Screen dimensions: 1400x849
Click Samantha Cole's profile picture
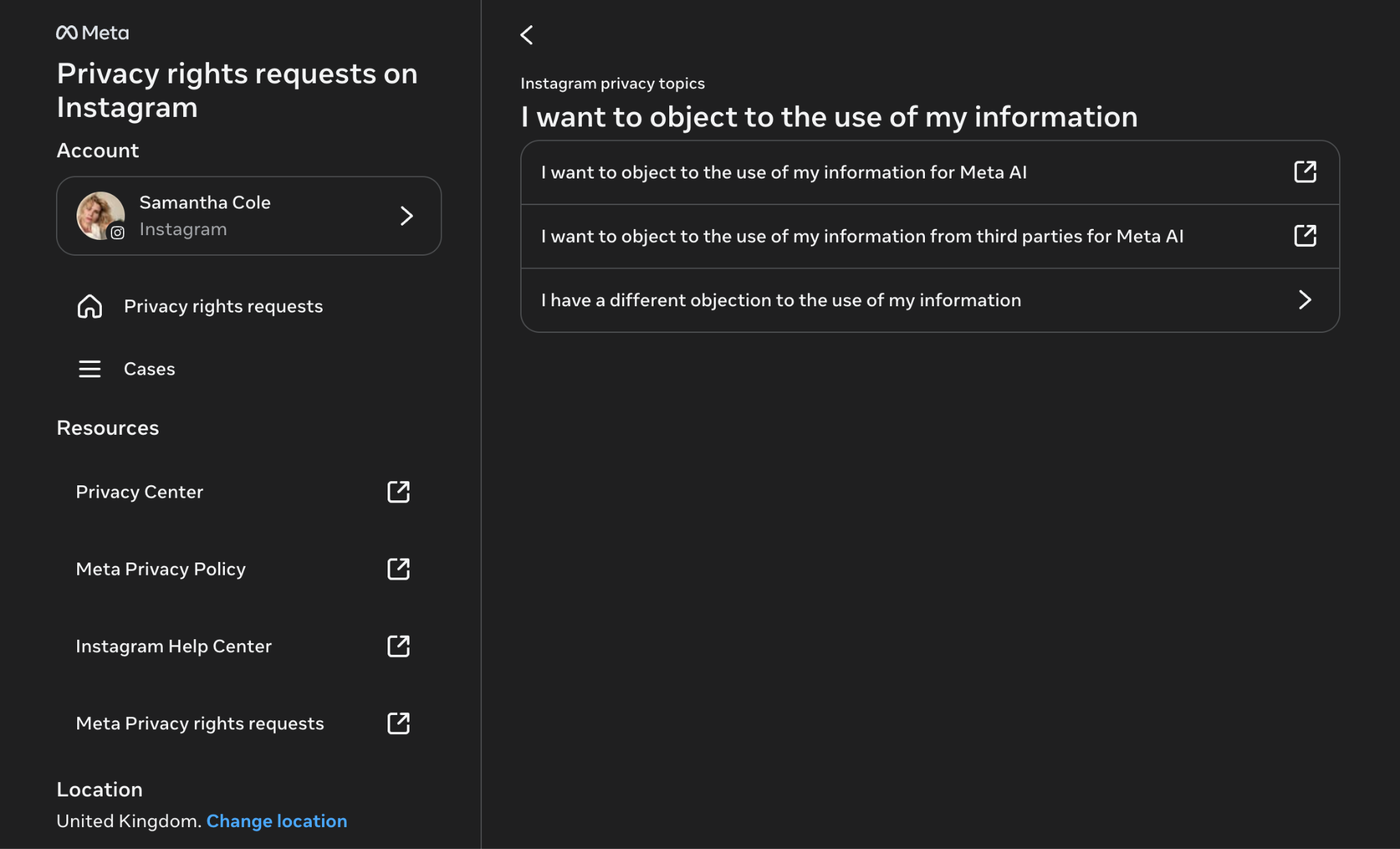click(x=100, y=215)
